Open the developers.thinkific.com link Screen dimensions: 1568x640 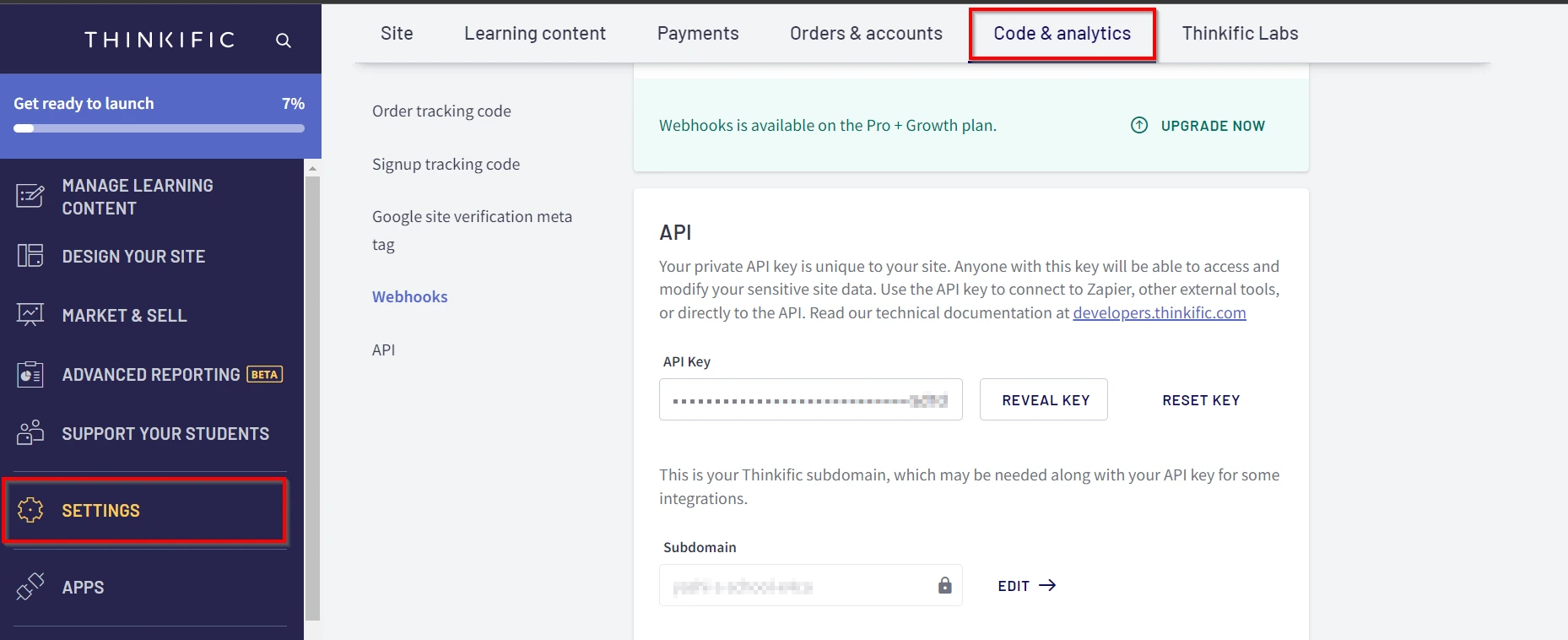tap(1160, 313)
